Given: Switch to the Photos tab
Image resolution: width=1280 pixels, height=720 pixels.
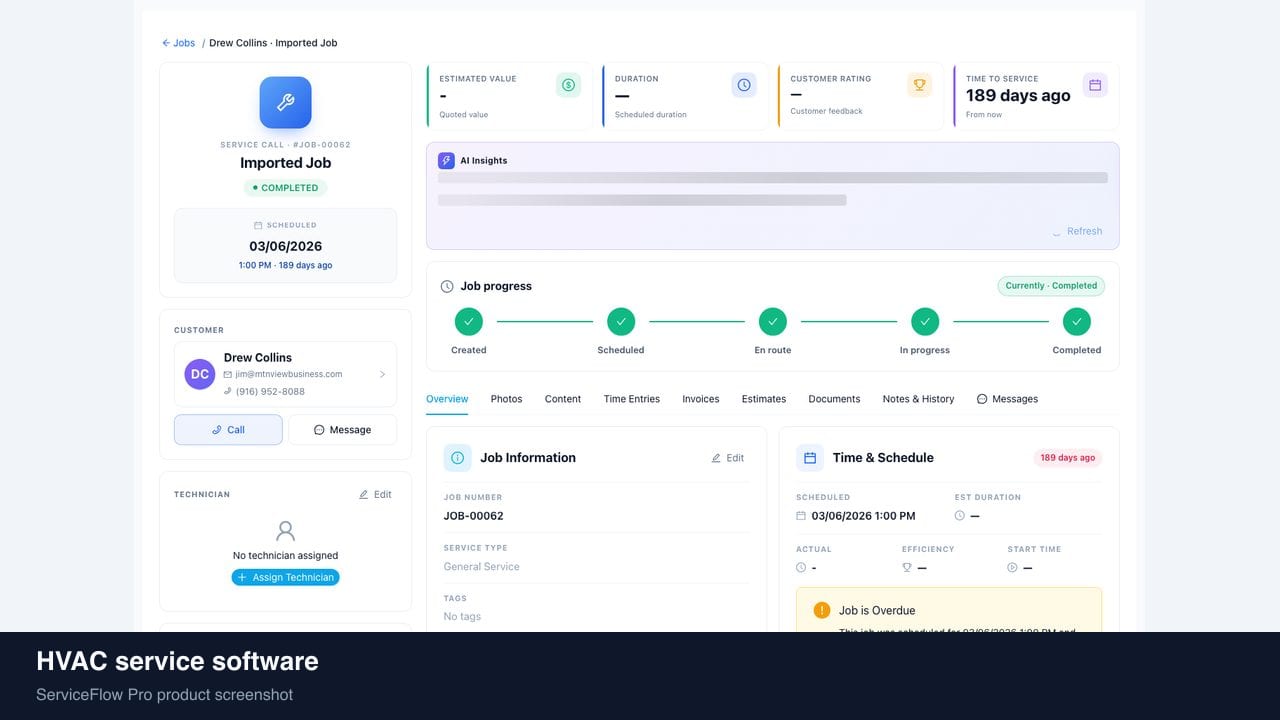Looking at the screenshot, I should click(506, 399).
